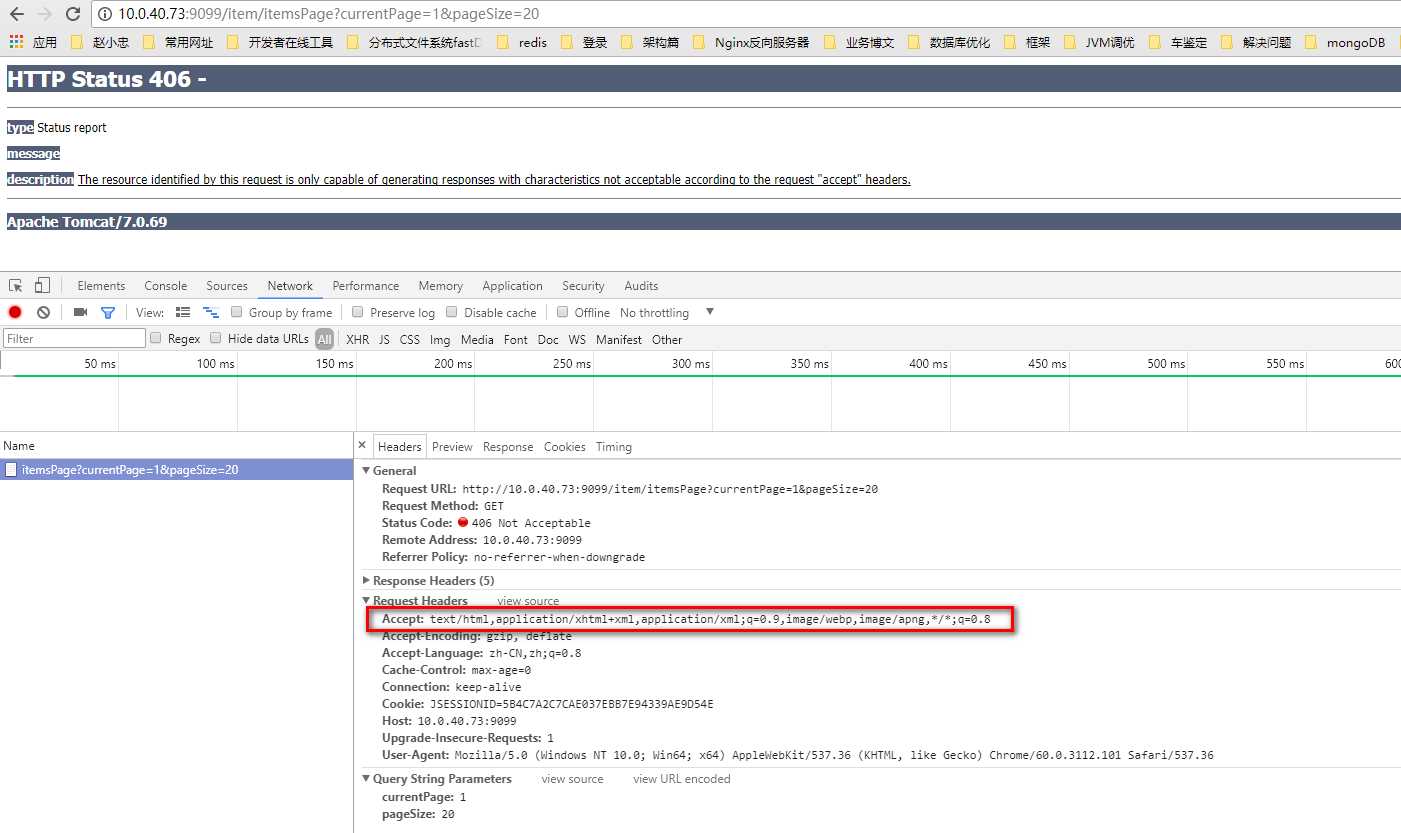Open the Application panel tab

pyautogui.click(x=512, y=285)
